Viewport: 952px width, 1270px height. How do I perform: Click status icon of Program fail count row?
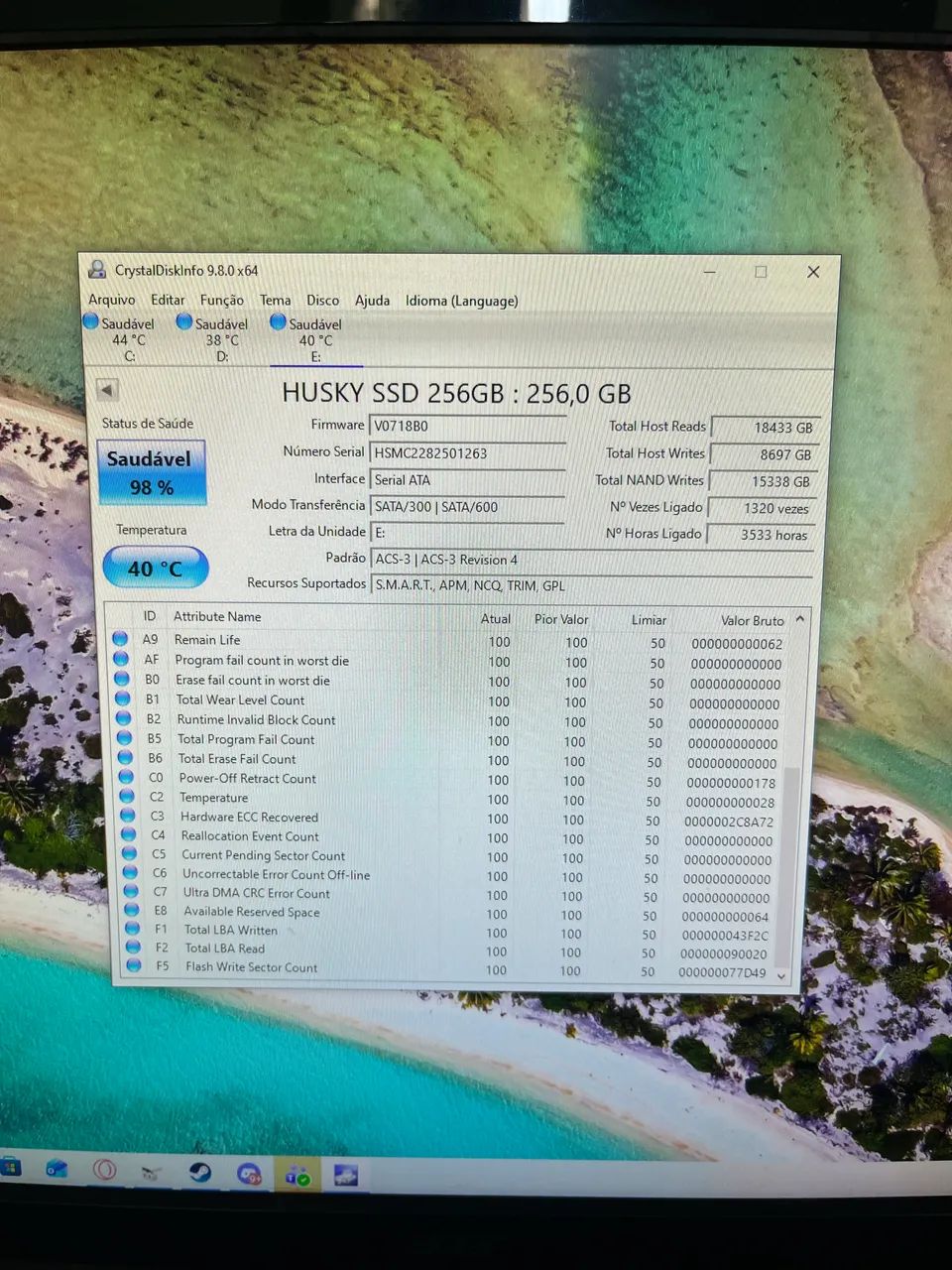pyautogui.click(x=121, y=659)
